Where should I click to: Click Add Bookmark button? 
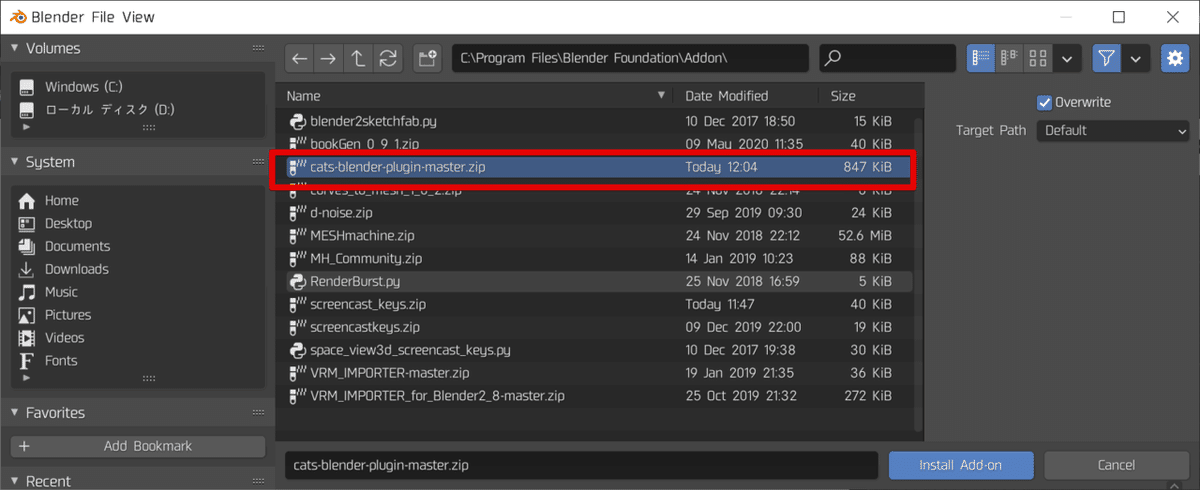point(137,446)
